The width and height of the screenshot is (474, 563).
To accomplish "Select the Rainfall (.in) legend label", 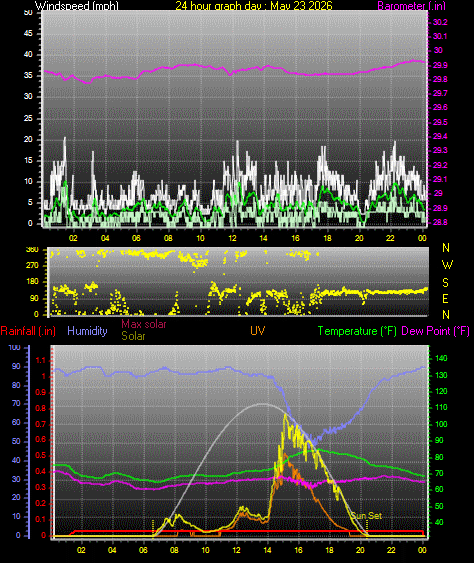I will coord(28,331).
